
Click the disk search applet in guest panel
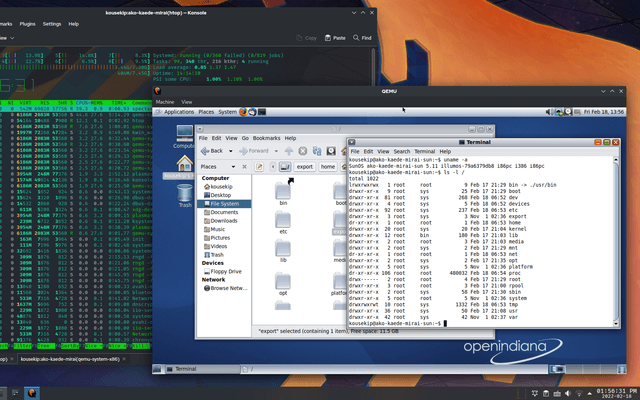point(568,112)
